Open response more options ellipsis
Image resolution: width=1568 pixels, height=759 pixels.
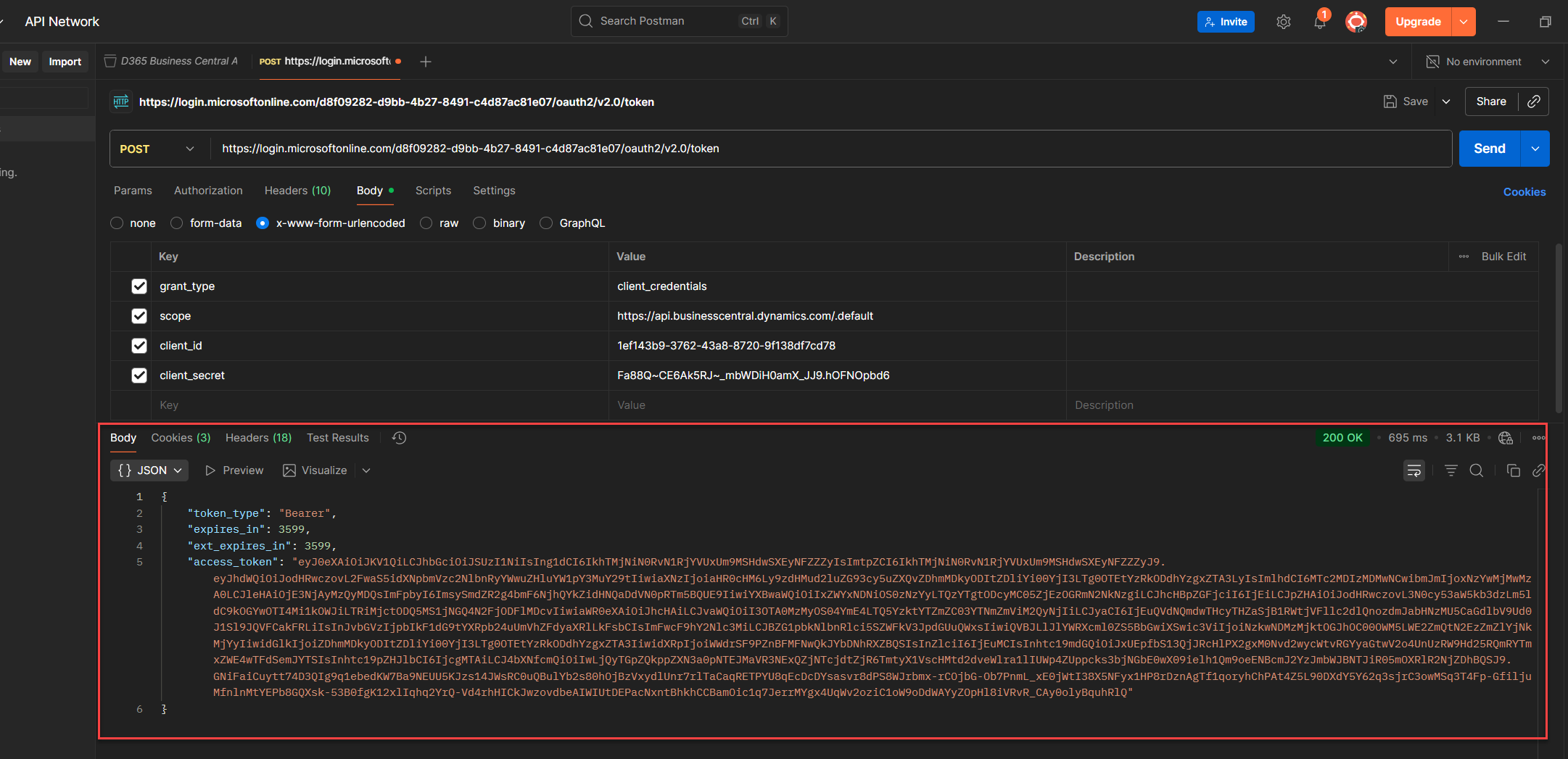click(x=1539, y=438)
